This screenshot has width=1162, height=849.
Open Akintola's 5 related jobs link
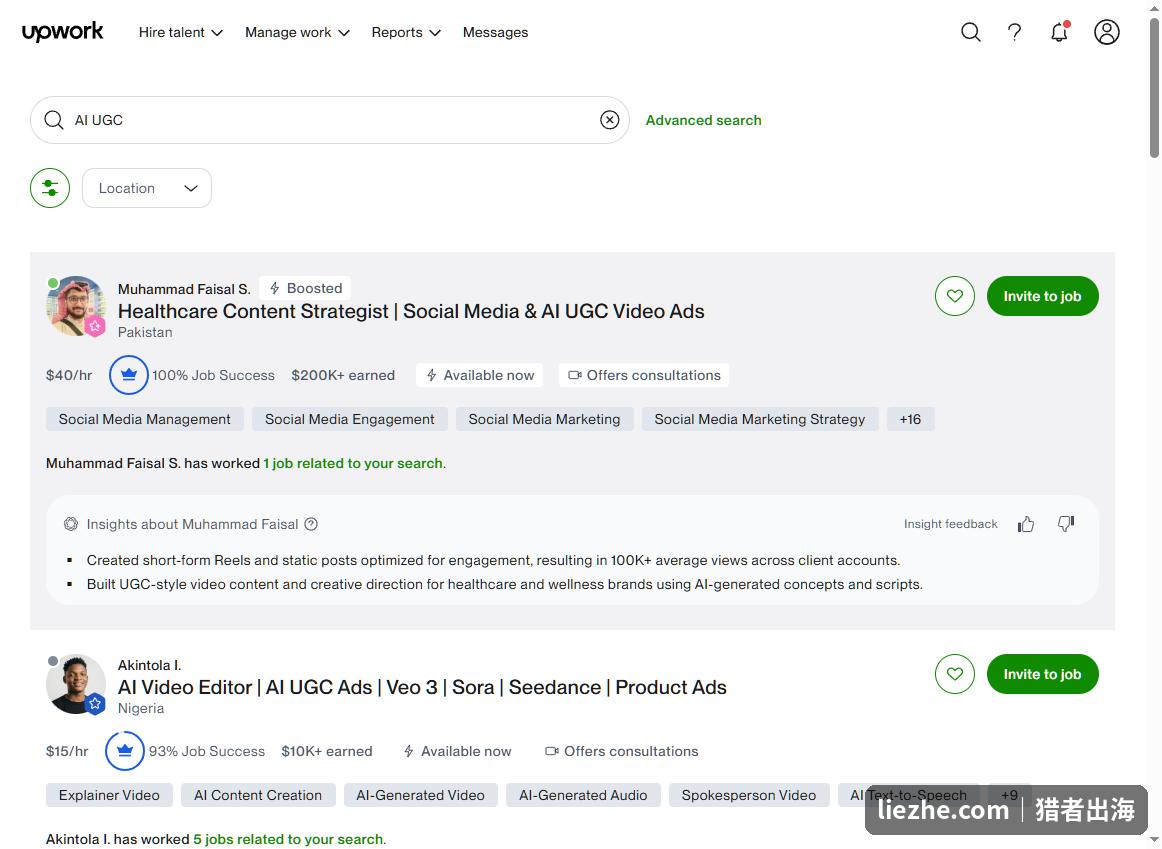(x=288, y=839)
